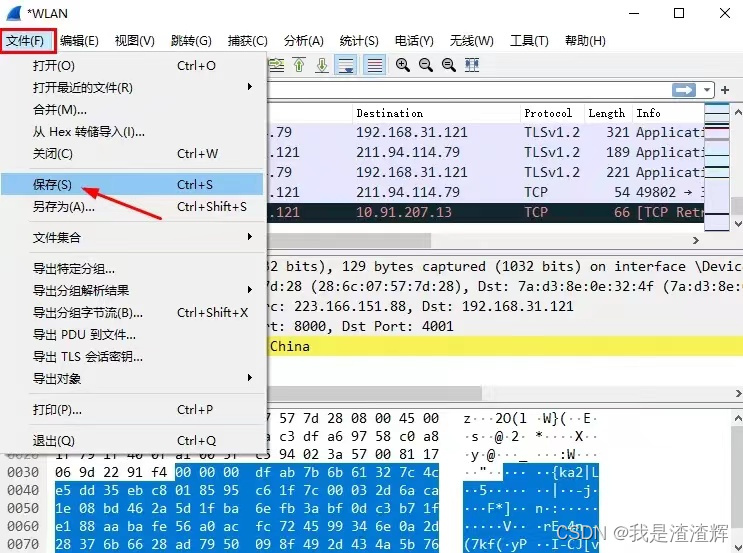Viewport: 743px width, 553px height.
Task: Open the 文件(F) menu
Action: [x=25, y=41]
